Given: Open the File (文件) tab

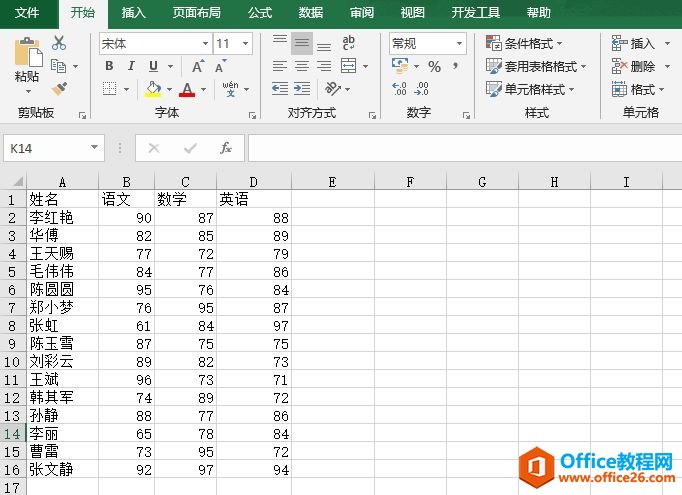Looking at the screenshot, I should point(27,13).
